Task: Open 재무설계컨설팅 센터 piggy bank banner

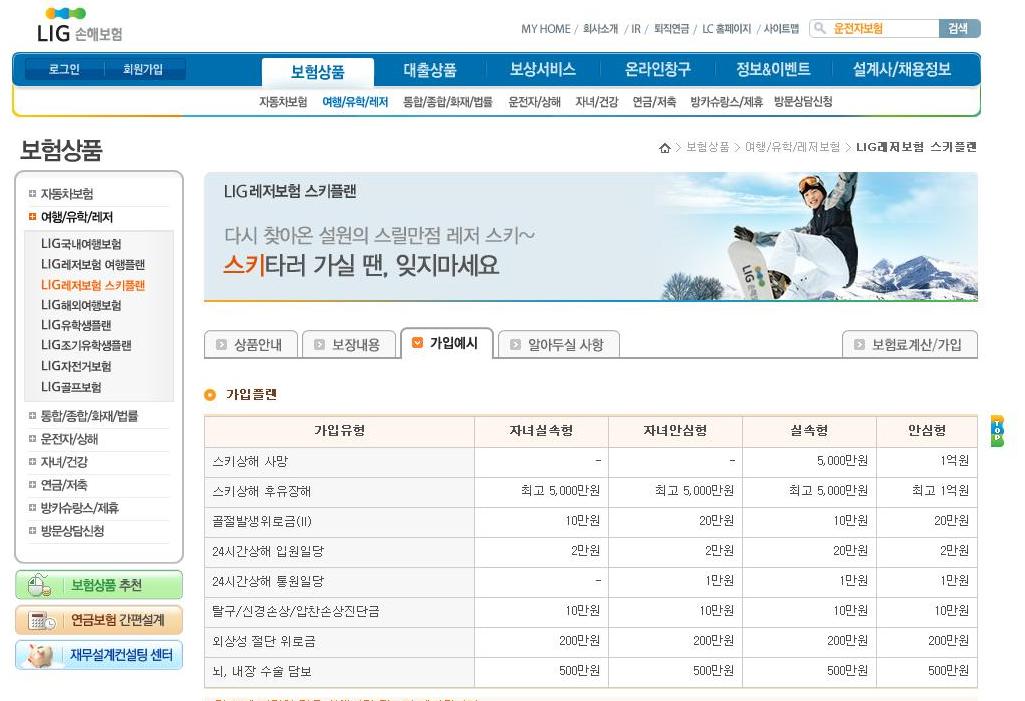Action: click(x=99, y=655)
